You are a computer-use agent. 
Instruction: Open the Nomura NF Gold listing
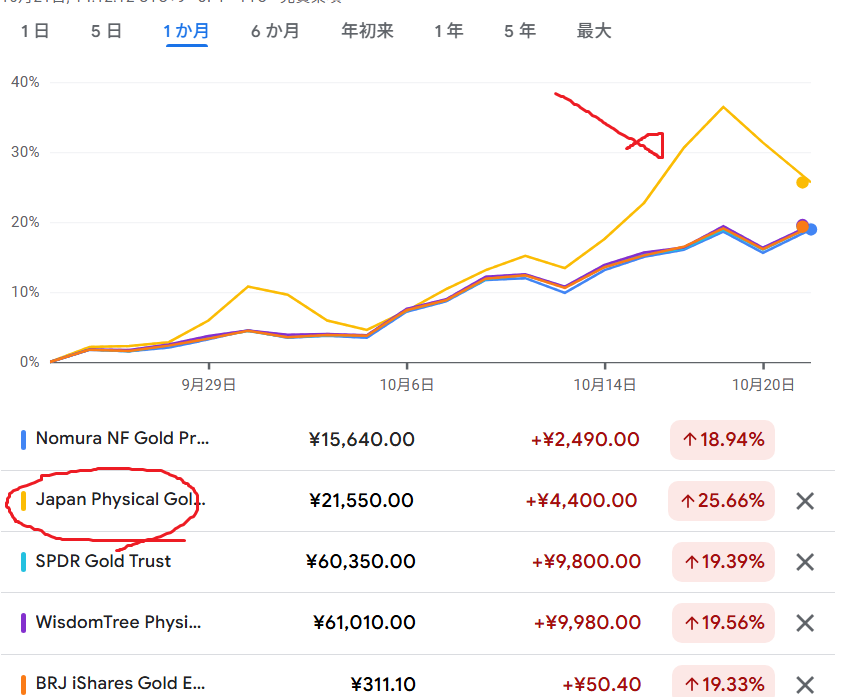[123, 438]
